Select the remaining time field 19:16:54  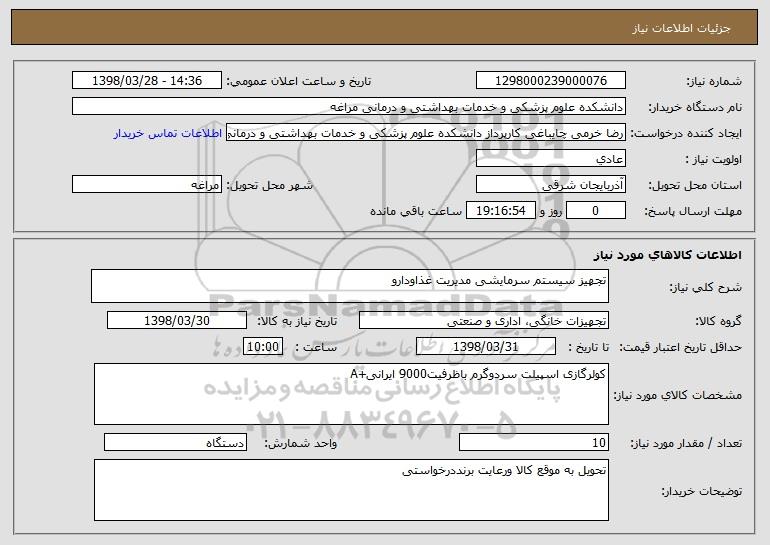[x=500, y=211]
